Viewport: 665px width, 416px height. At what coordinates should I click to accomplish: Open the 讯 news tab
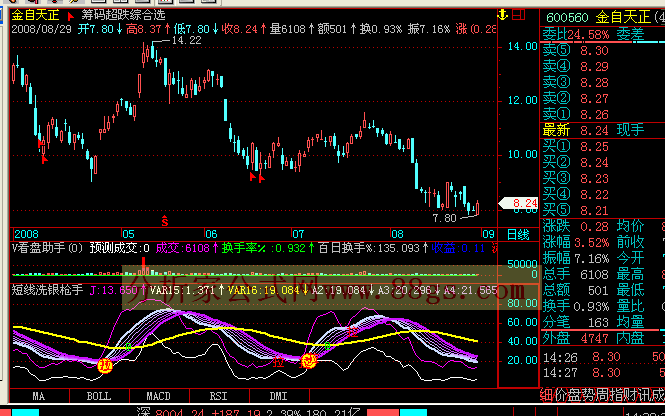point(645,395)
